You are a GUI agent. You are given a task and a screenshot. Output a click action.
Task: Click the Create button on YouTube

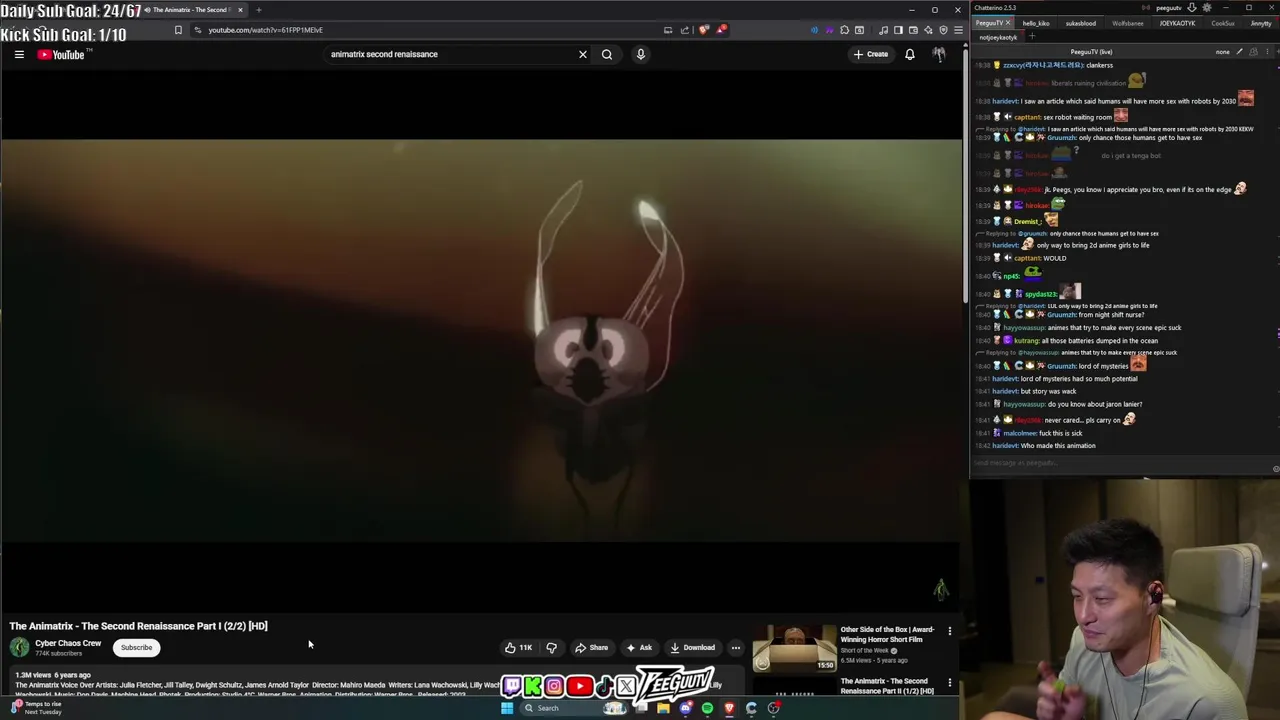pos(870,55)
